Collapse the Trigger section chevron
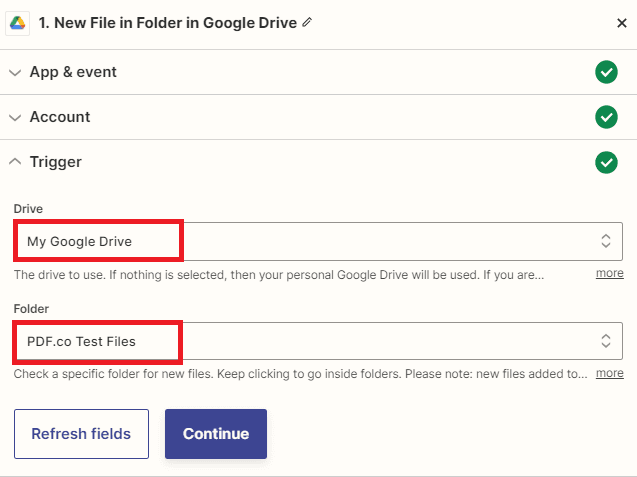 coord(15,162)
